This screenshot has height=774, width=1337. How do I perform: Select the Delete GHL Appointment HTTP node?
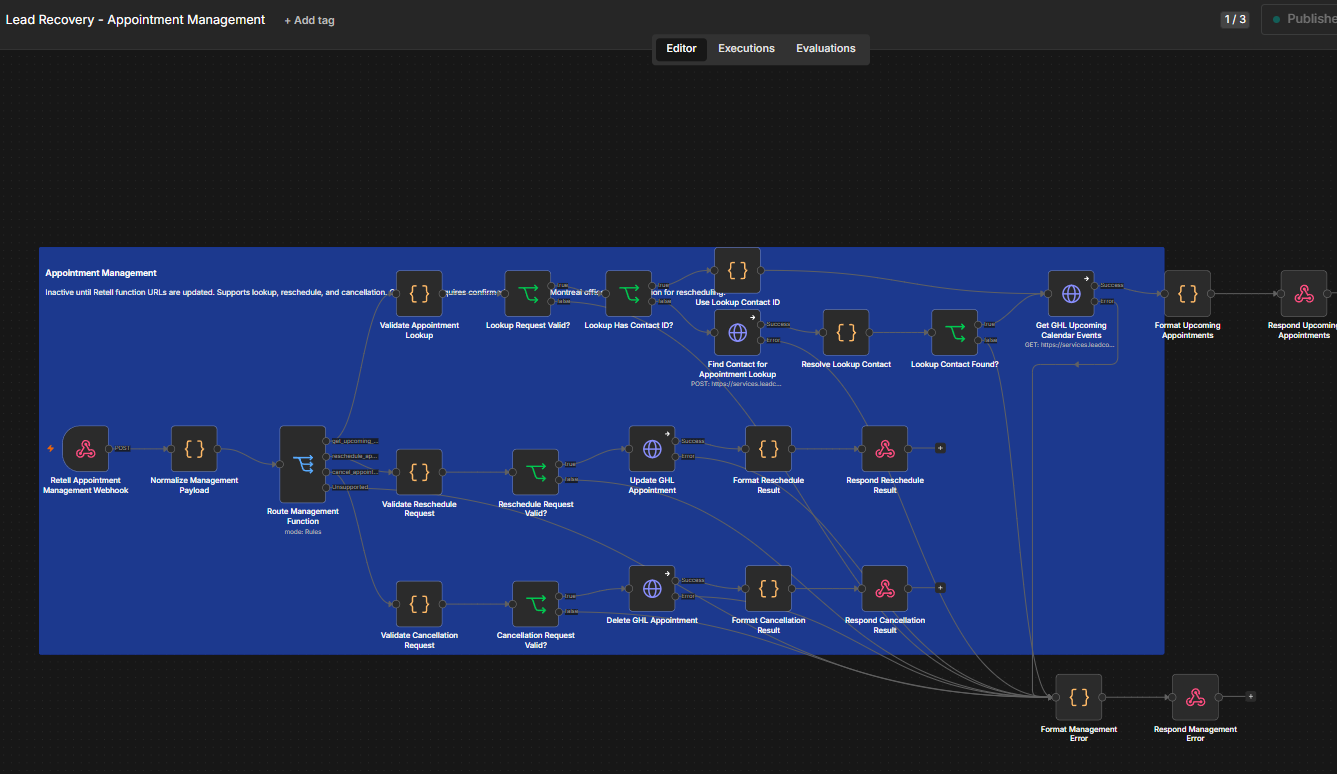point(652,589)
